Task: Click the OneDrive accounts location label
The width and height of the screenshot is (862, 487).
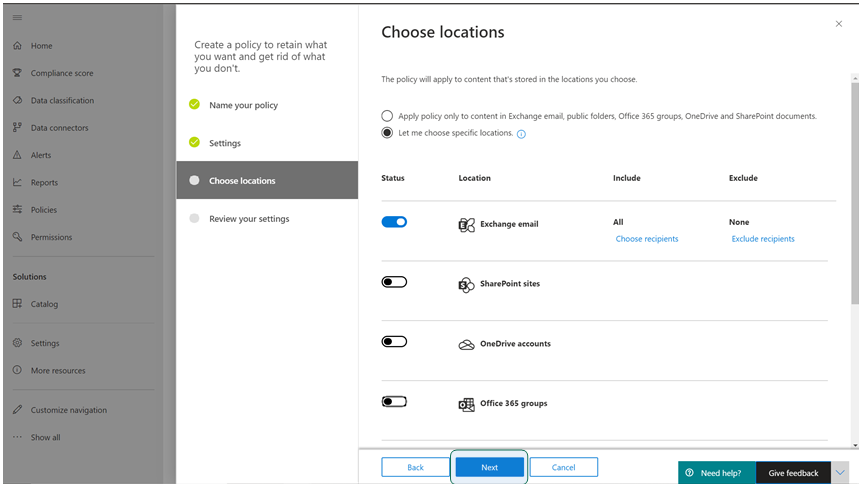Action: pyautogui.click(x=515, y=344)
